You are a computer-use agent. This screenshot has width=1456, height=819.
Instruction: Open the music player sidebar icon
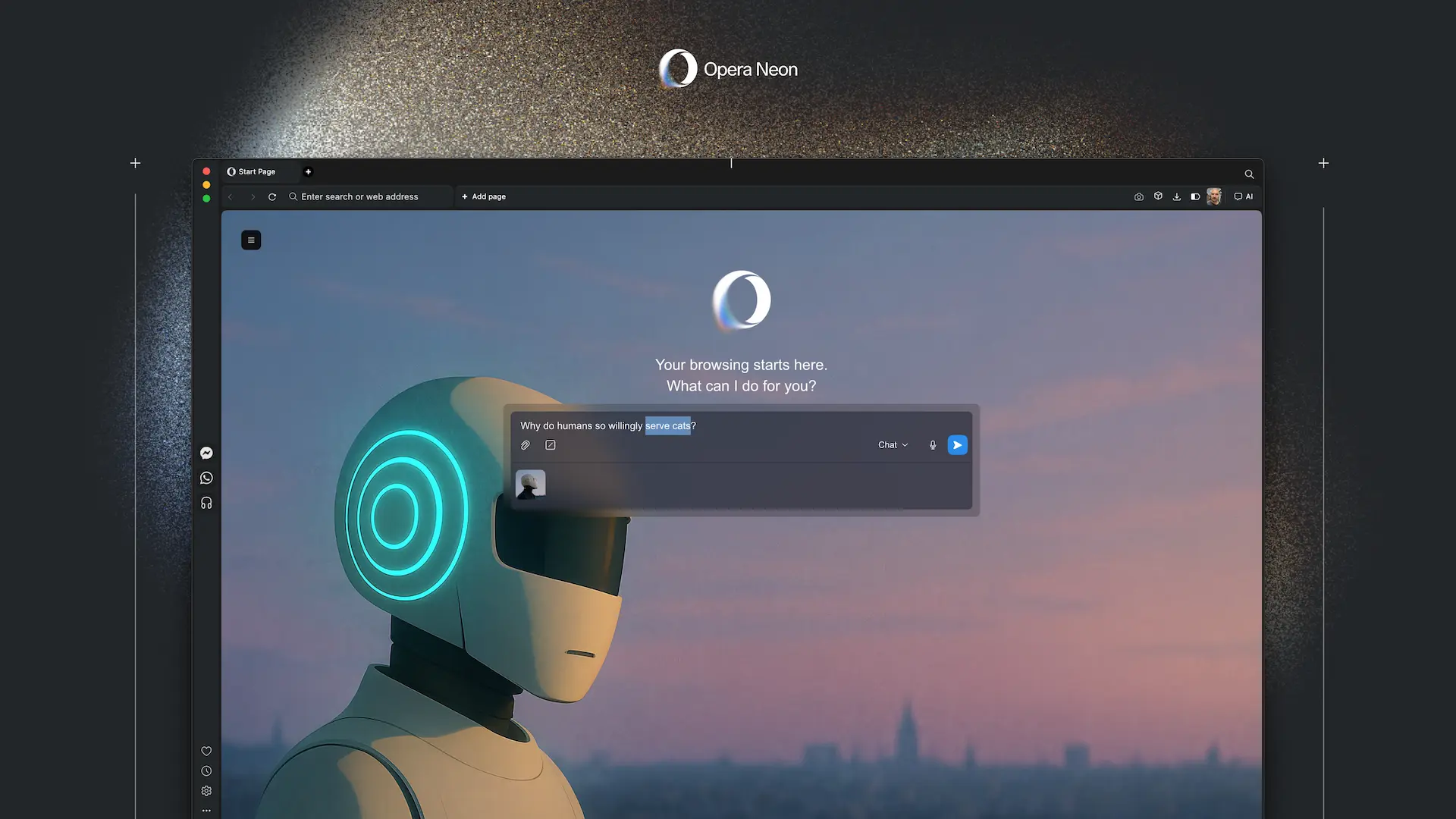(x=206, y=502)
